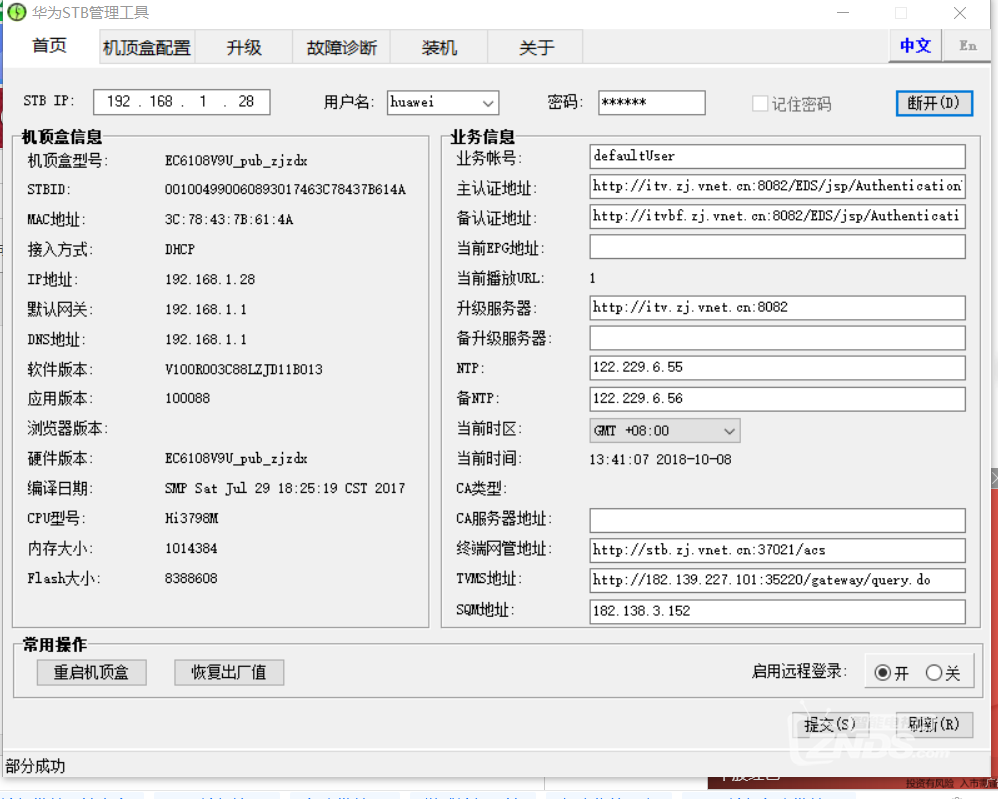Edit the SQM地址 field 182.138.3.152
998x799 pixels.
point(777,612)
